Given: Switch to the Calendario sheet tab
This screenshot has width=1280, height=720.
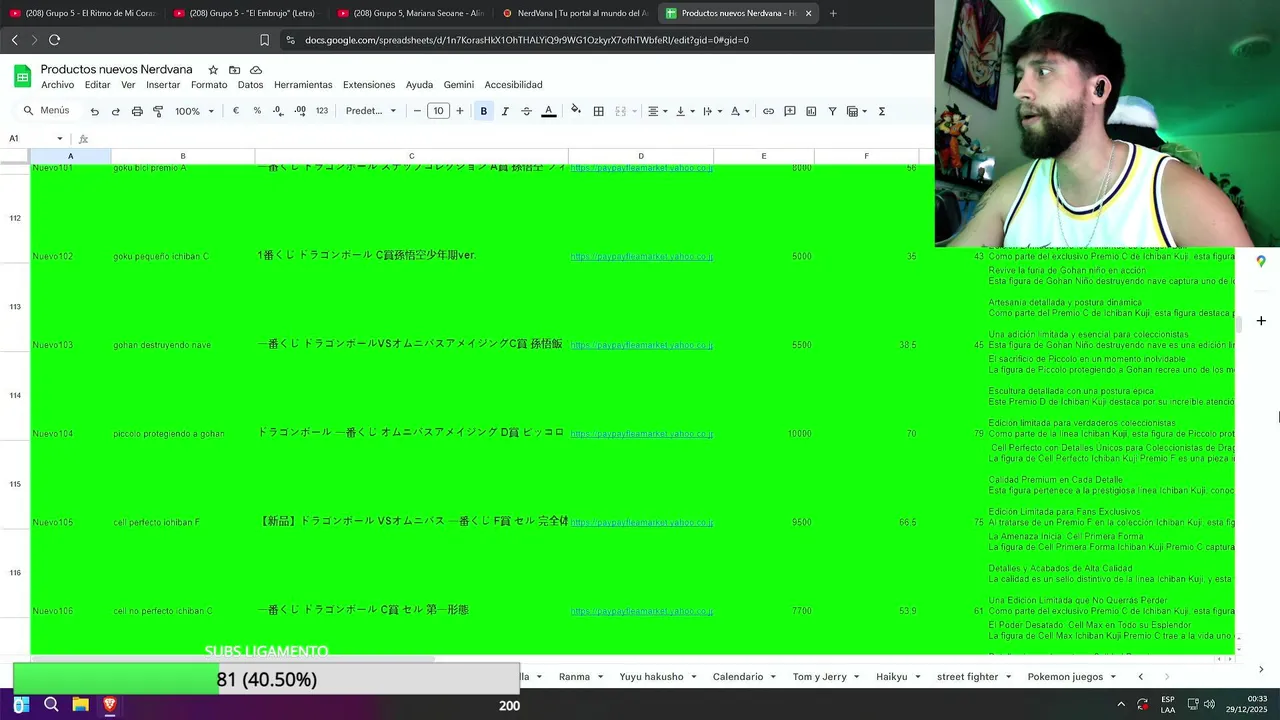Looking at the screenshot, I should coord(738,677).
